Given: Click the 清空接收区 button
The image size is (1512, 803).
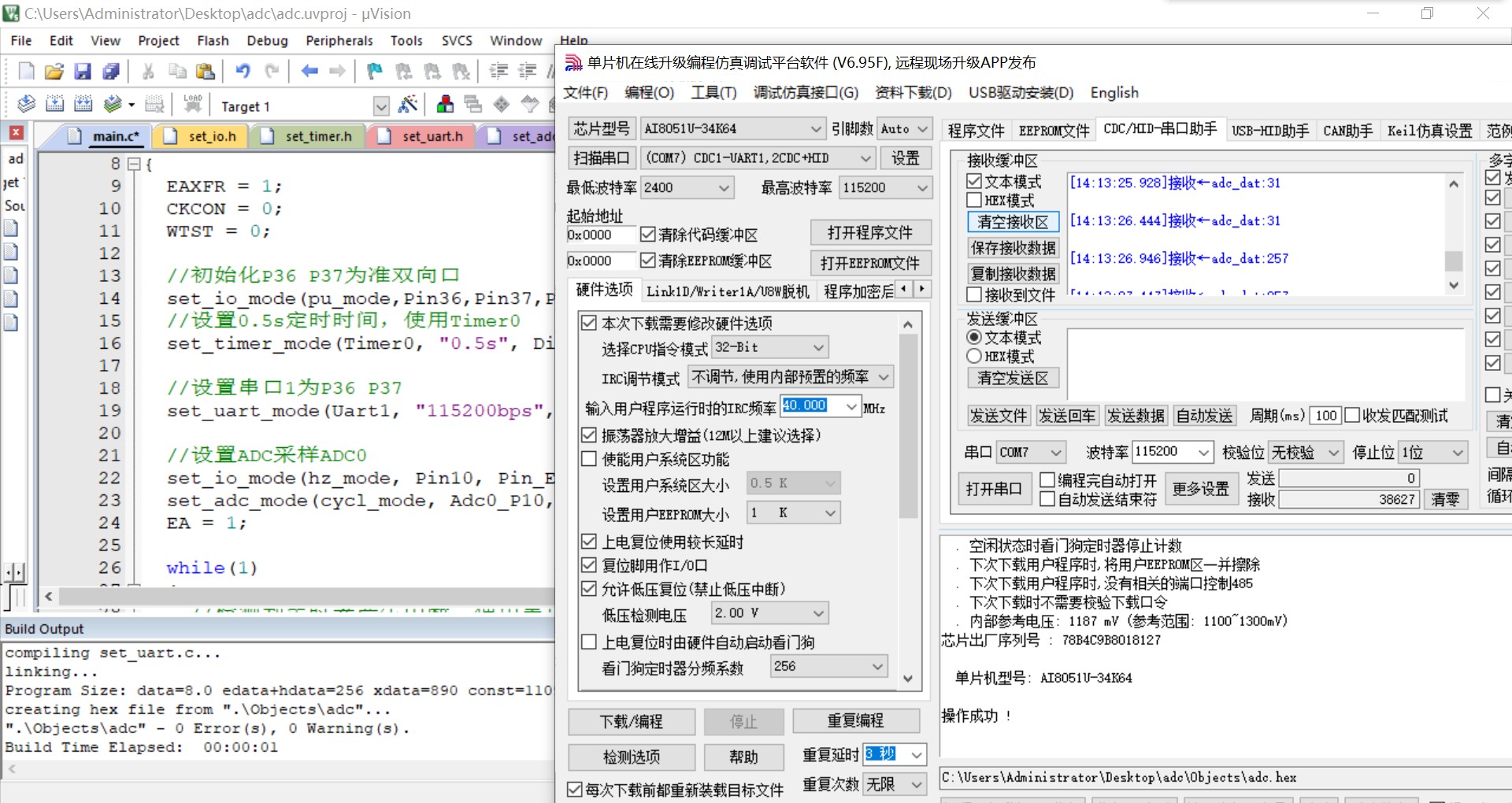Looking at the screenshot, I should 1013,222.
